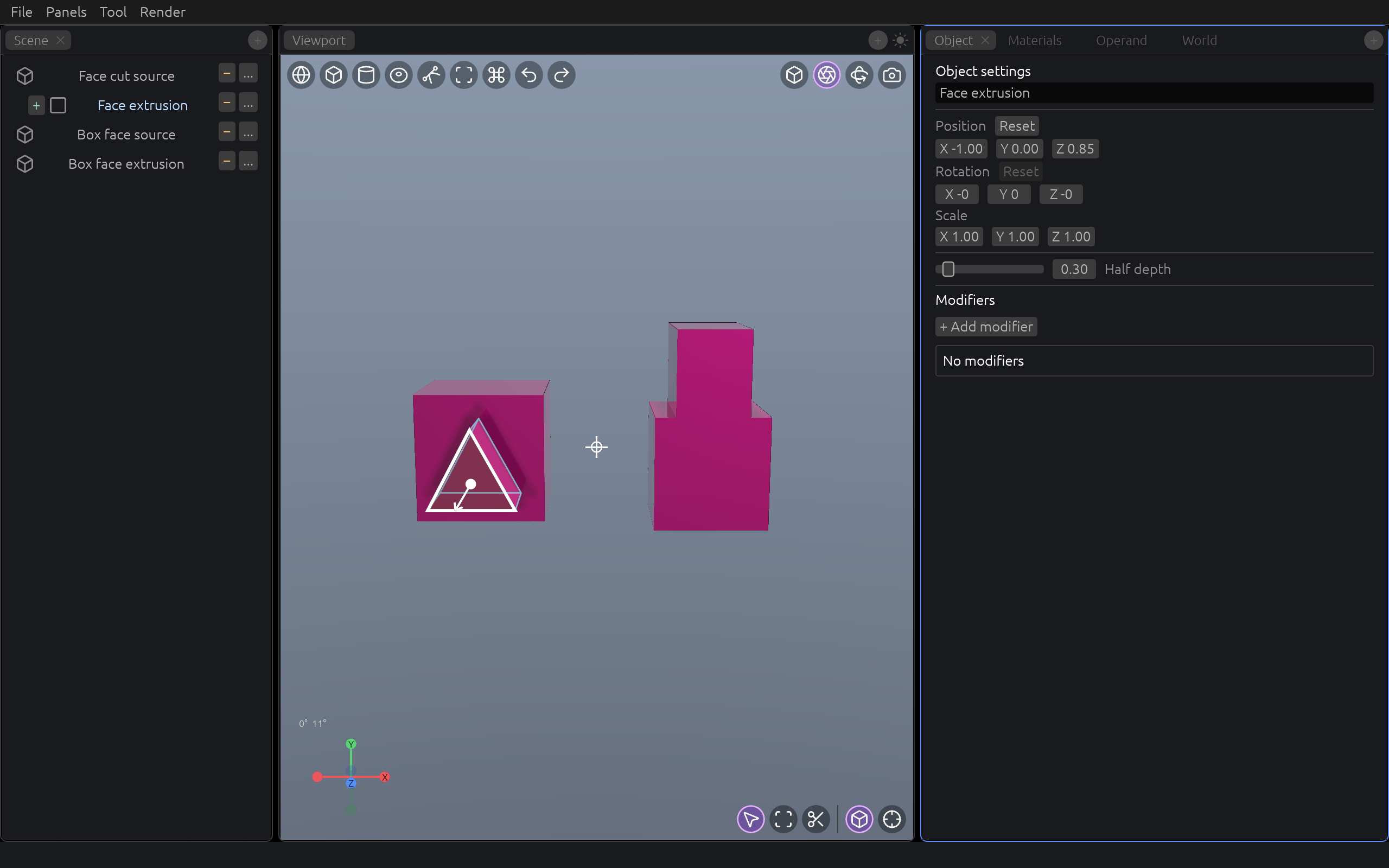Open options menu for Face extrusion row
This screenshot has width=1389, height=868.
tap(248, 102)
